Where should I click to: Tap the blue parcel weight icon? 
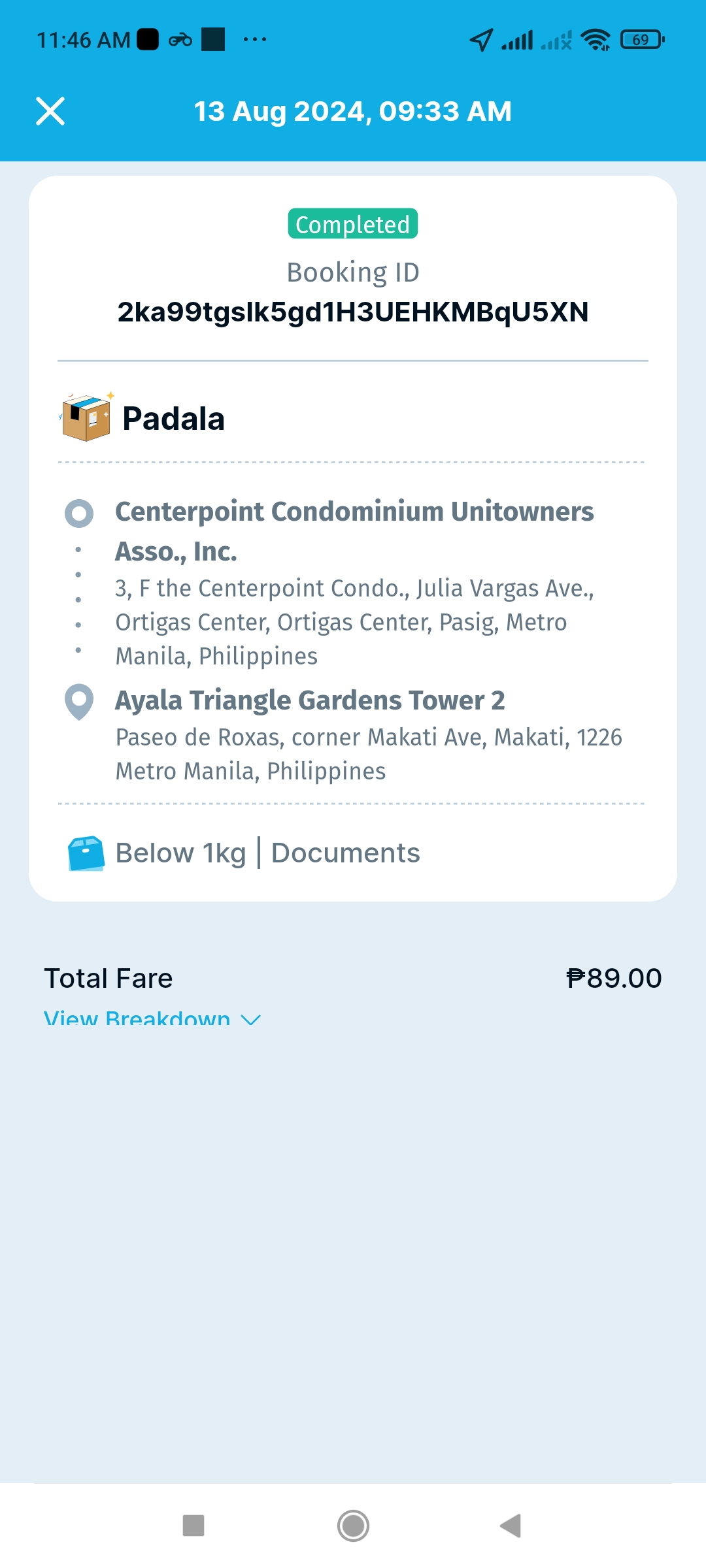pyautogui.click(x=86, y=853)
